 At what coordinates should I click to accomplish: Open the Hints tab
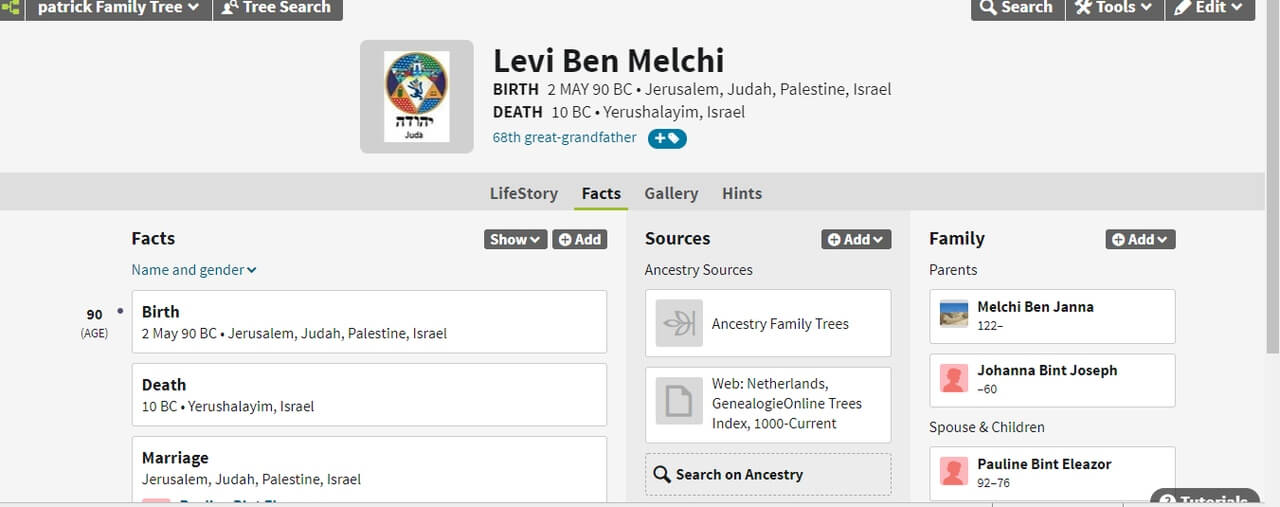(742, 193)
